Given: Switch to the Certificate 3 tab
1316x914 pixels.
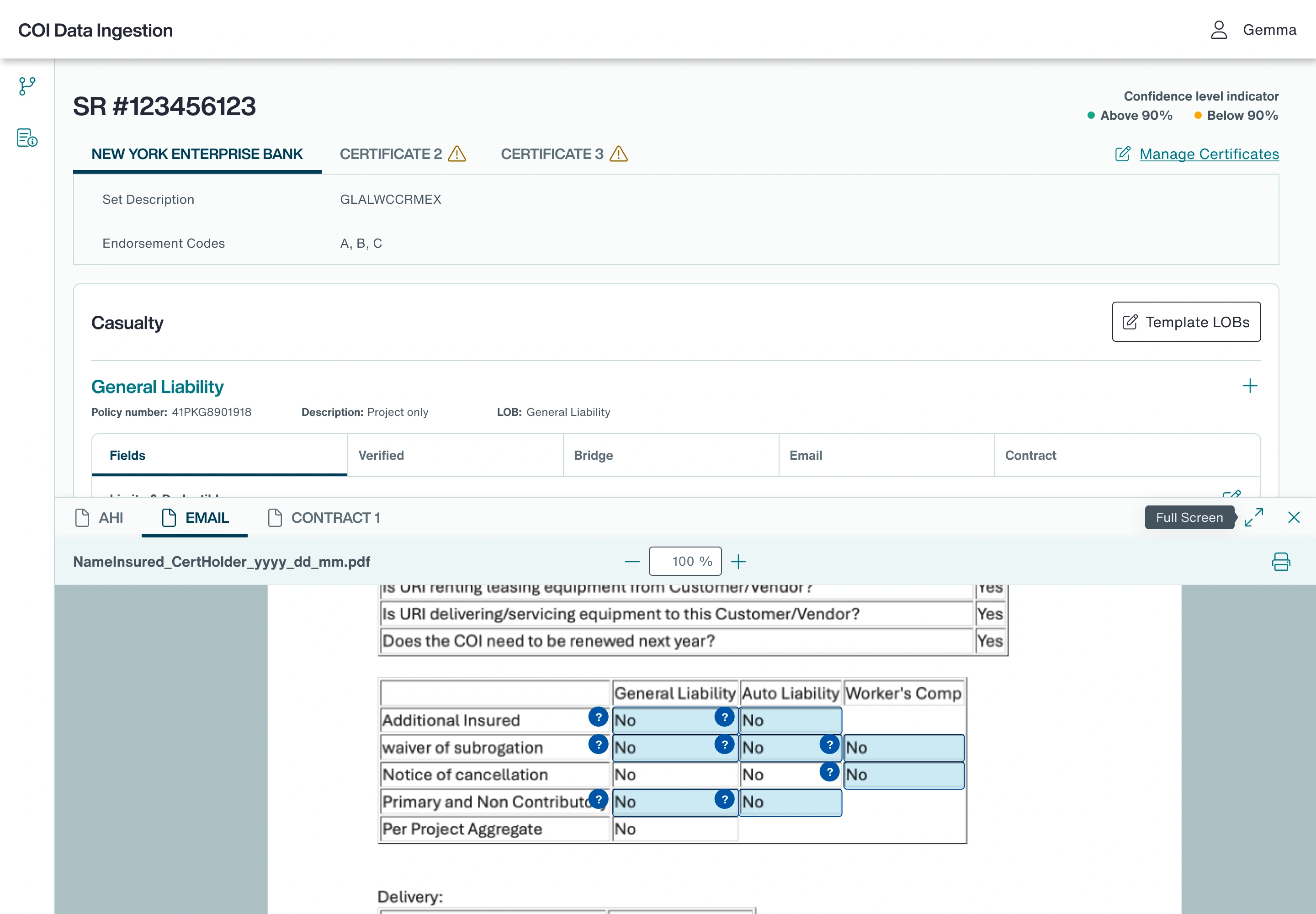Looking at the screenshot, I should point(564,154).
